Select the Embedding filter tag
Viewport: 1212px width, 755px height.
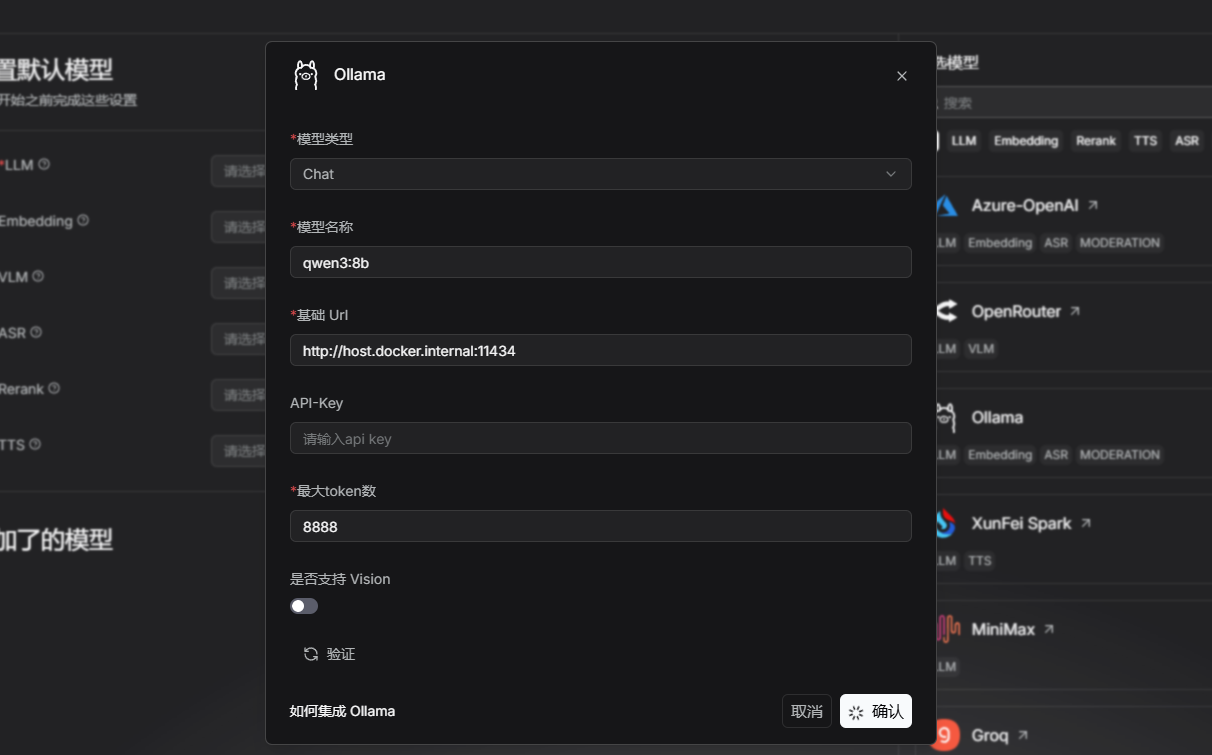pyautogui.click(x=1026, y=141)
